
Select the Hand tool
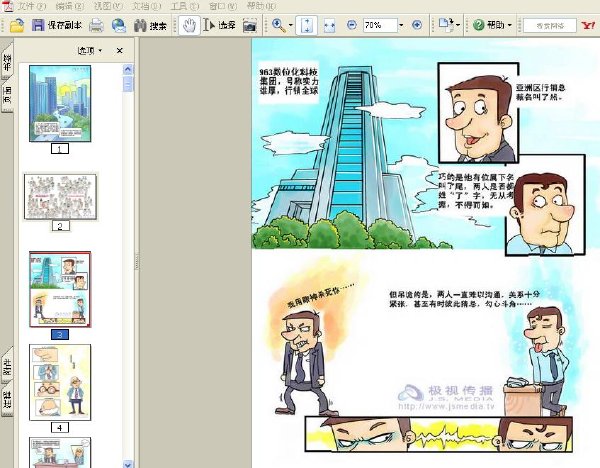[x=189, y=26]
